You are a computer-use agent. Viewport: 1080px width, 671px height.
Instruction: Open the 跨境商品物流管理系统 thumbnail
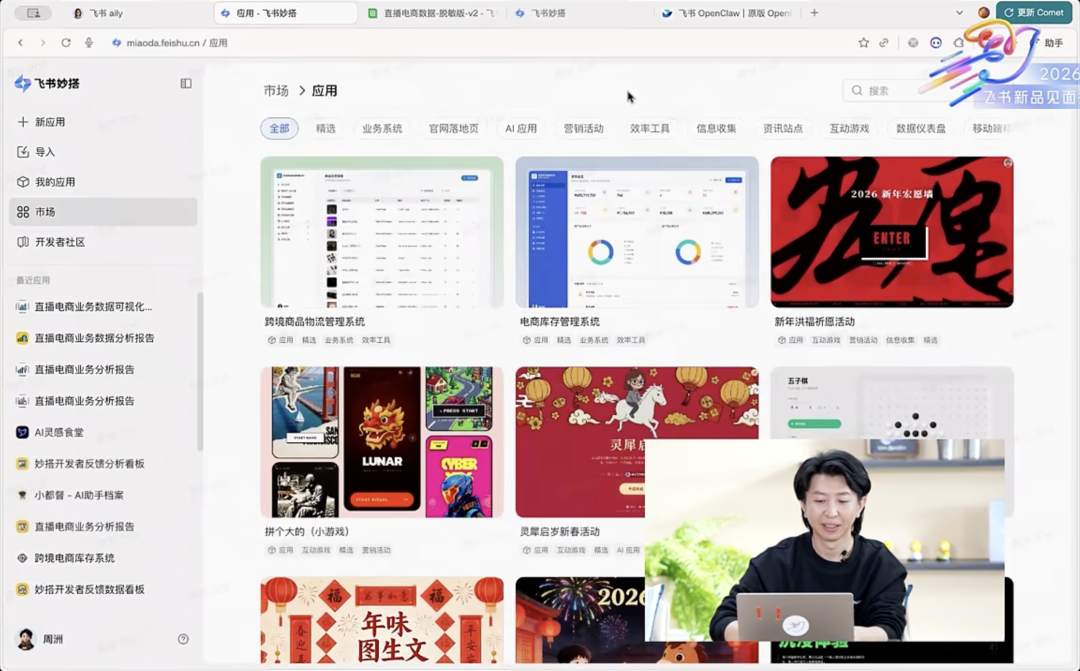[x=382, y=232]
